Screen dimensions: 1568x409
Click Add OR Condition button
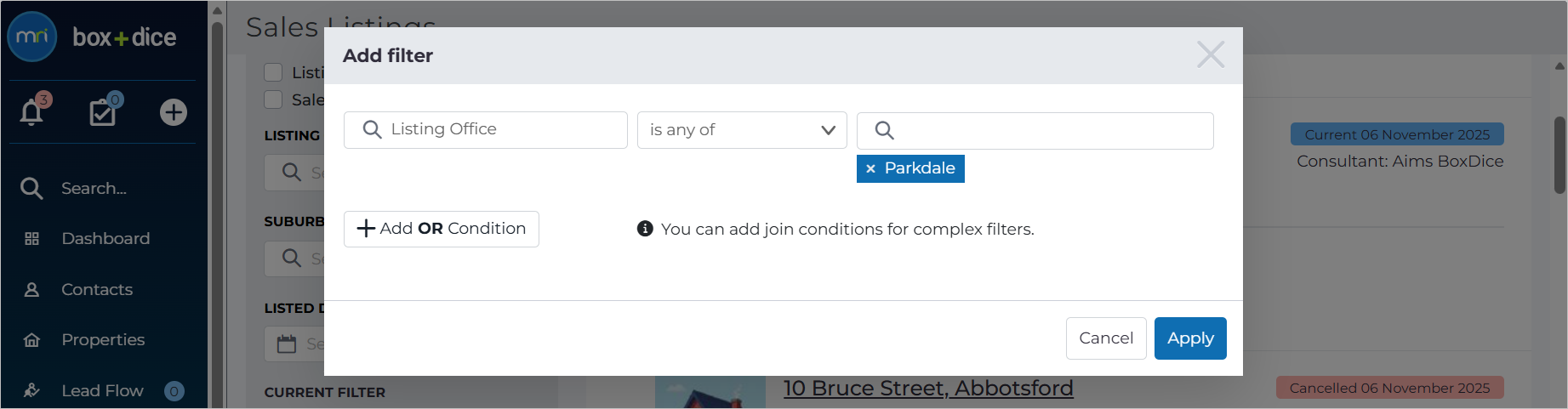pyautogui.click(x=442, y=229)
